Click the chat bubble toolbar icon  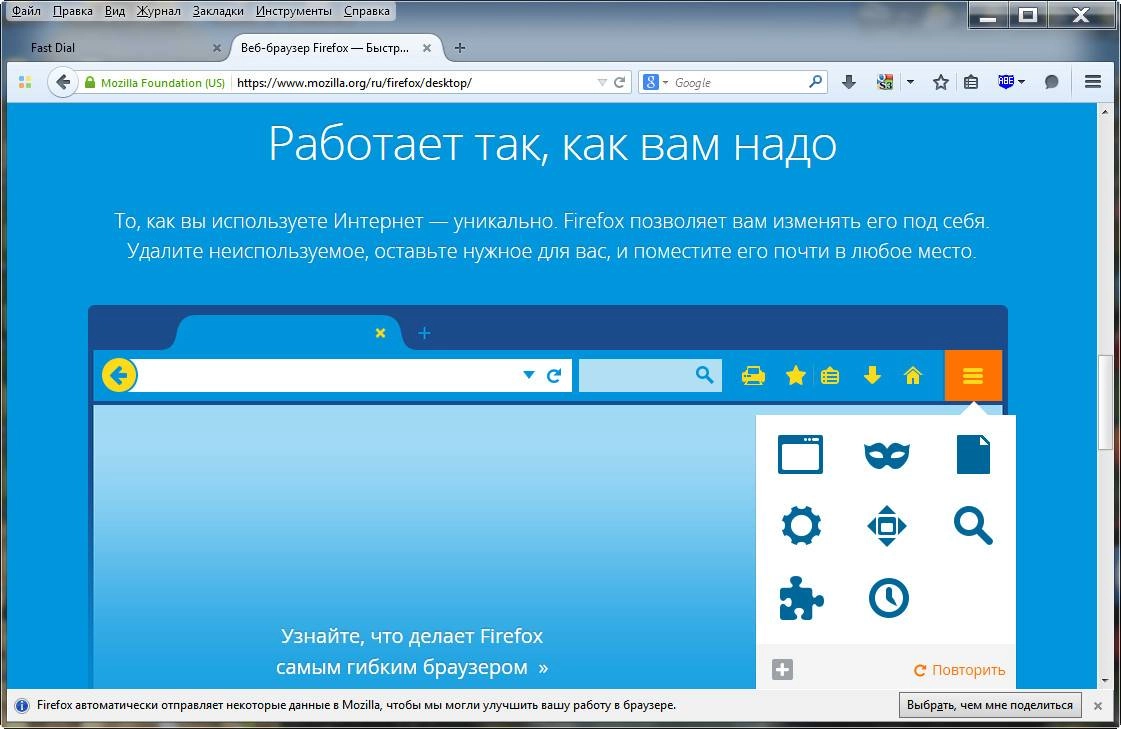pyautogui.click(x=1052, y=82)
